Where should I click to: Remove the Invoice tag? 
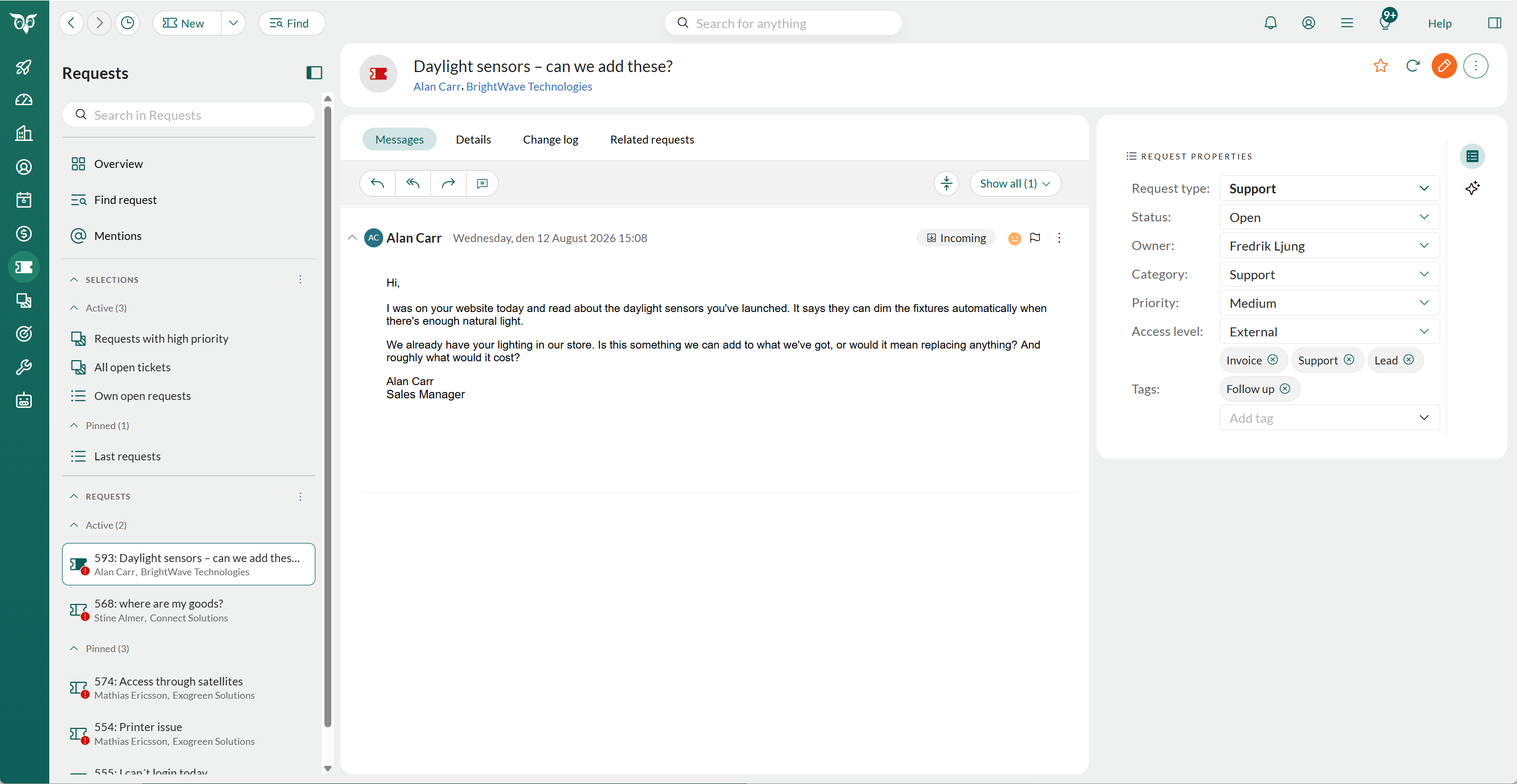1273,360
